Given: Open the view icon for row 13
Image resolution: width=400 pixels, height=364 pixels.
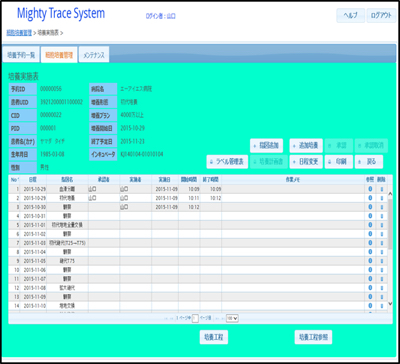Looking at the screenshot, I should click(x=370, y=297).
